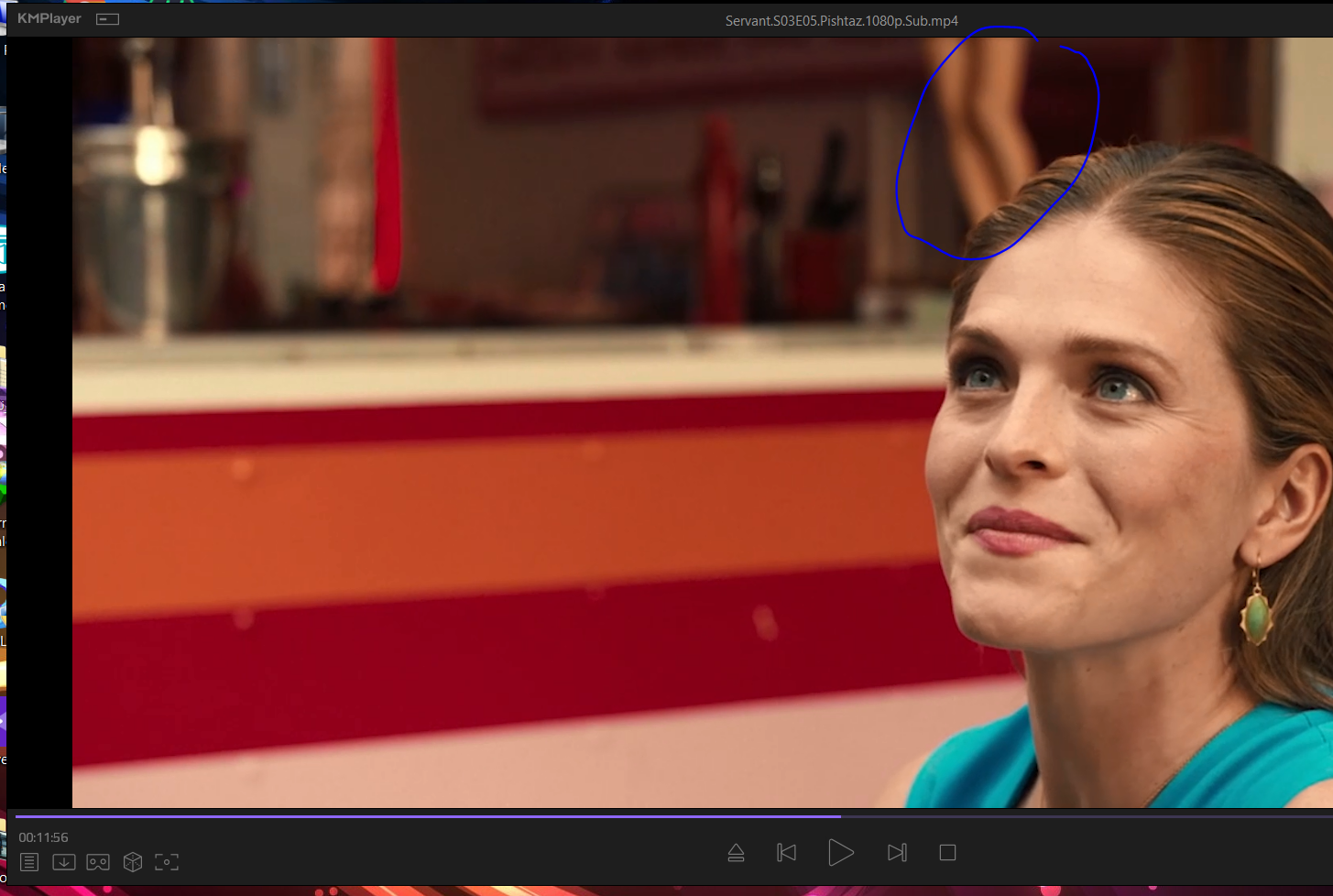
Task: Open the playlist panel icon
Action: click(29, 862)
